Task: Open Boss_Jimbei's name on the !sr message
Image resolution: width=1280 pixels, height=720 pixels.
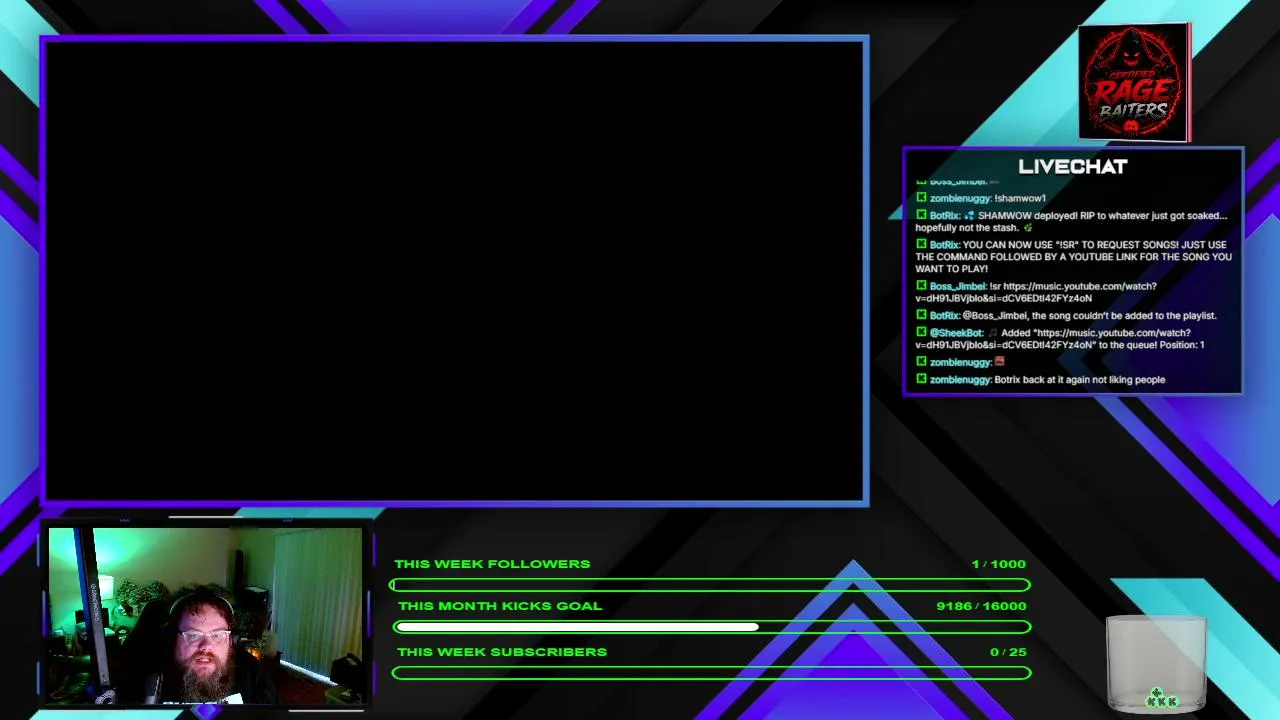Action: tap(958, 286)
